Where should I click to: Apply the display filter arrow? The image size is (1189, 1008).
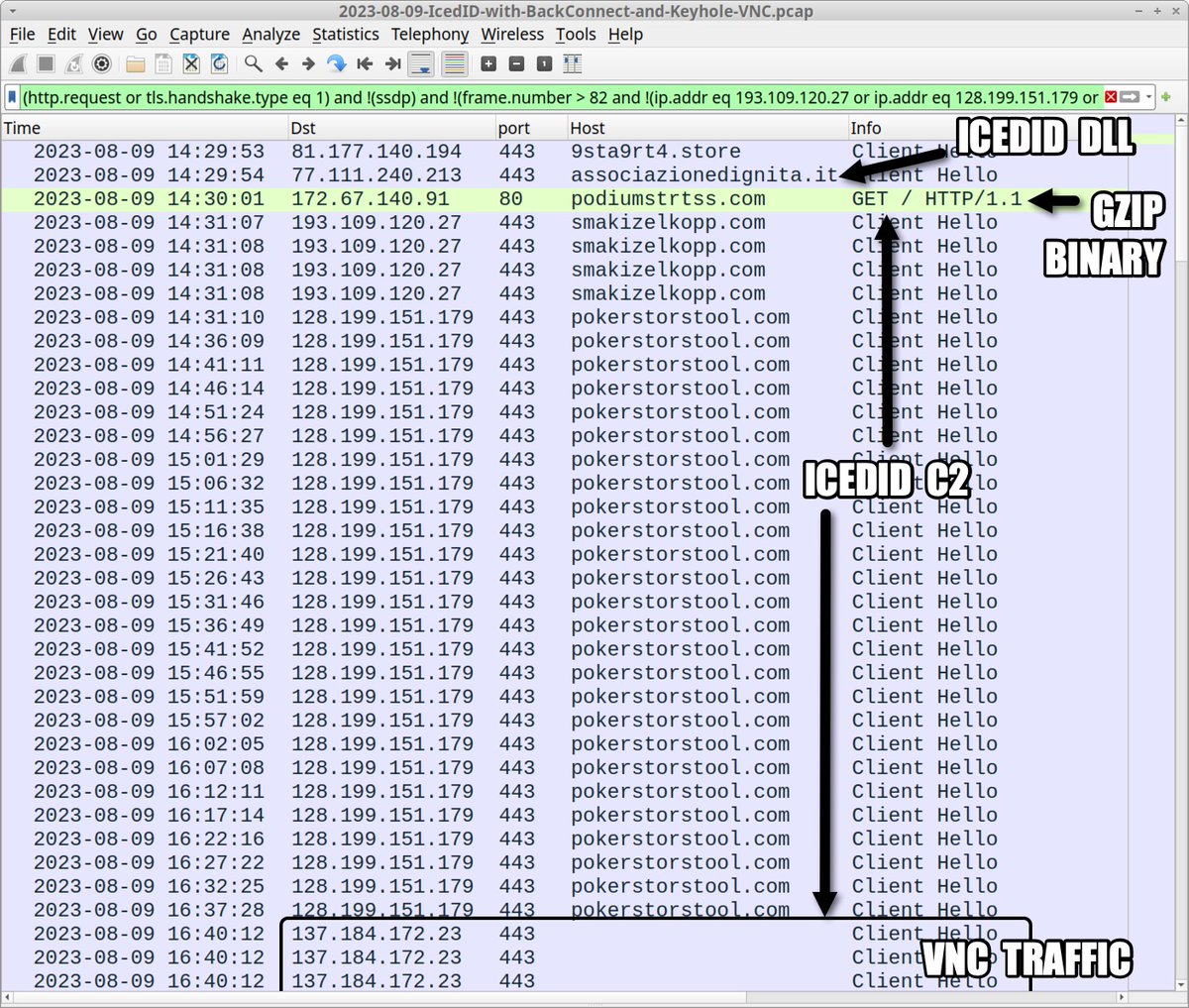[x=1130, y=97]
